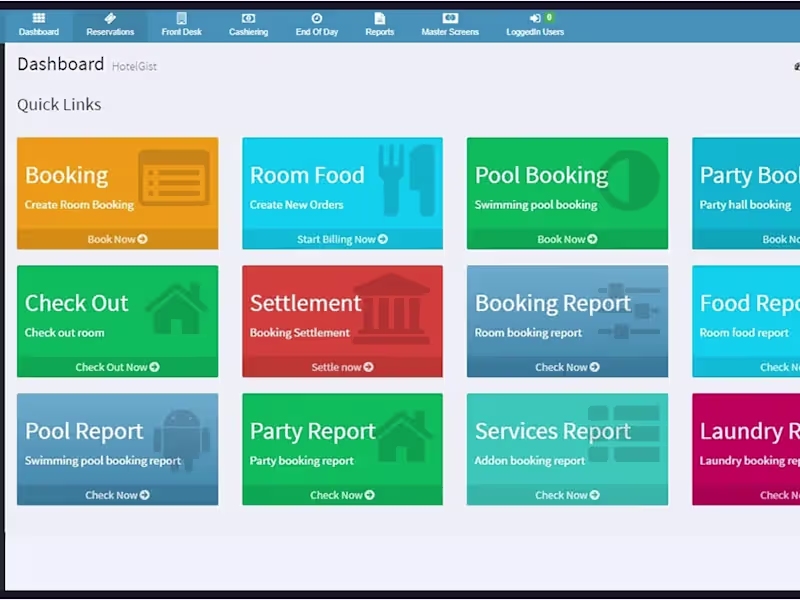Click the End Of Day clock icon
This screenshot has width=800, height=600.
(317, 18)
